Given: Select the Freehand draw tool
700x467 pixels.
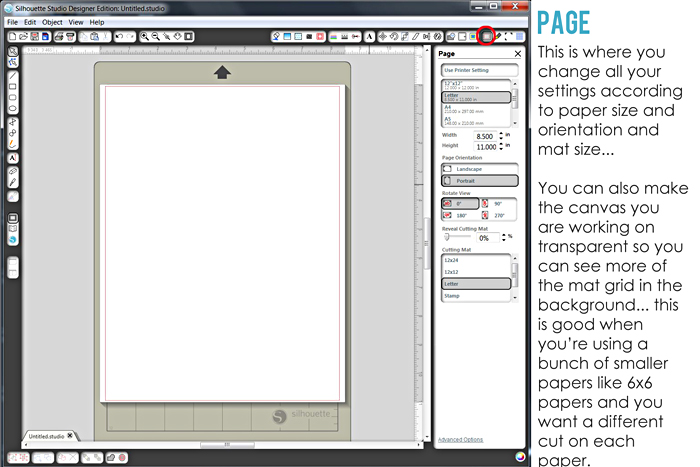Looking at the screenshot, I should [13, 144].
